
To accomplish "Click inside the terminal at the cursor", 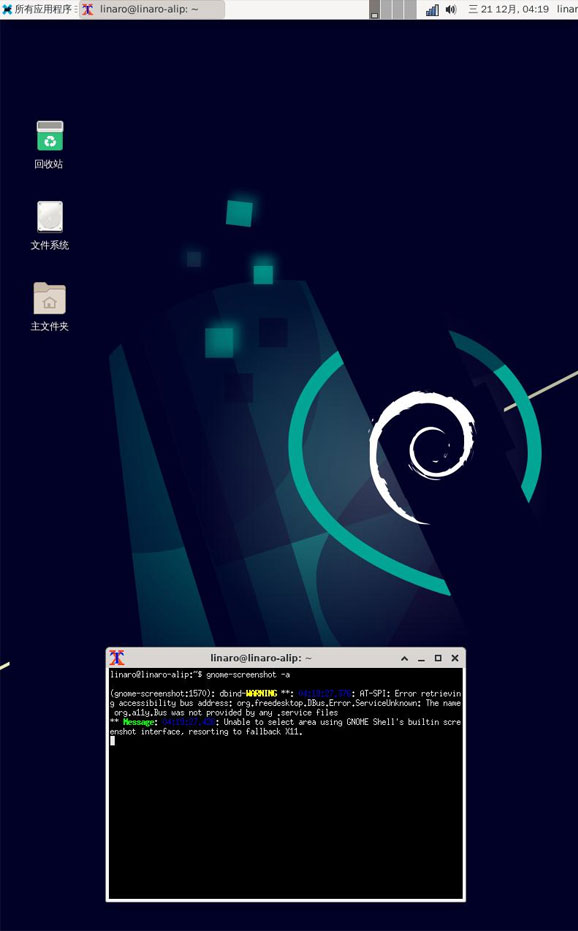I will [x=112, y=740].
